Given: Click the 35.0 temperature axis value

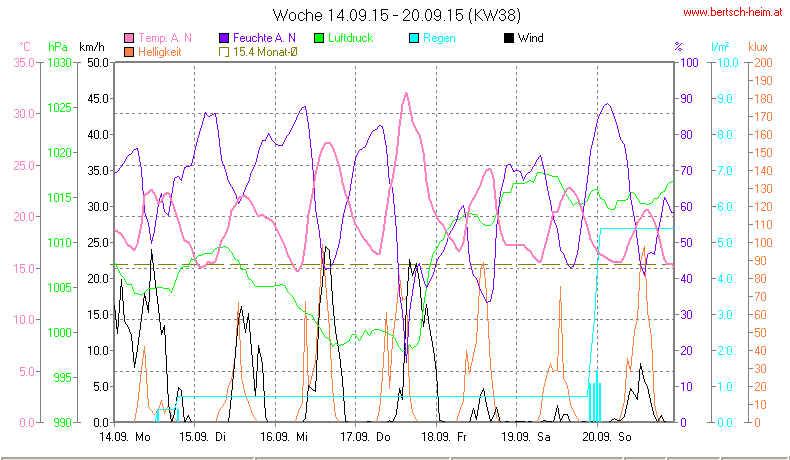Looking at the screenshot, I should coord(24,63).
